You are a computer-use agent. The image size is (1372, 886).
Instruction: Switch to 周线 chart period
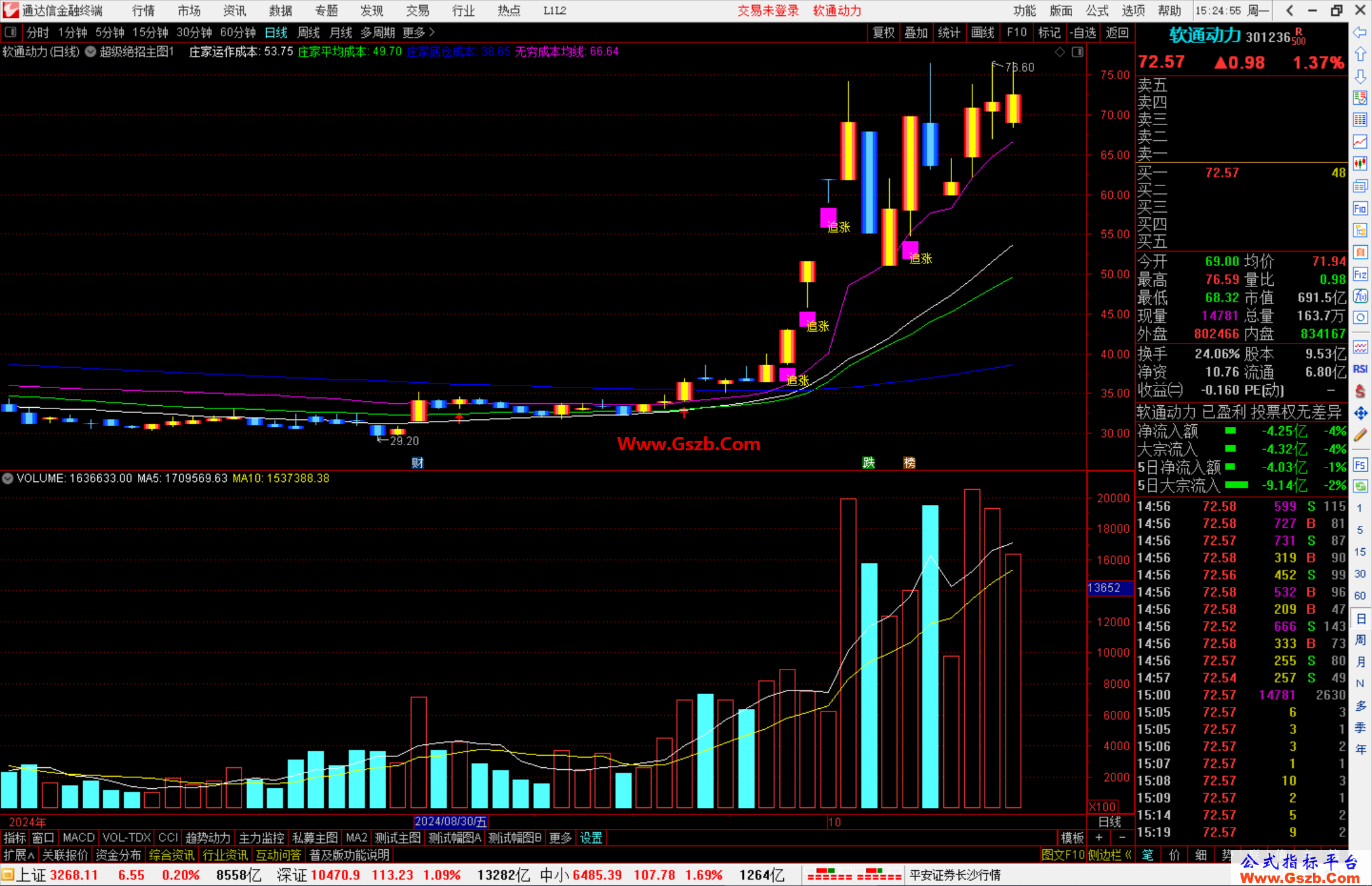(x=309, y=32)
